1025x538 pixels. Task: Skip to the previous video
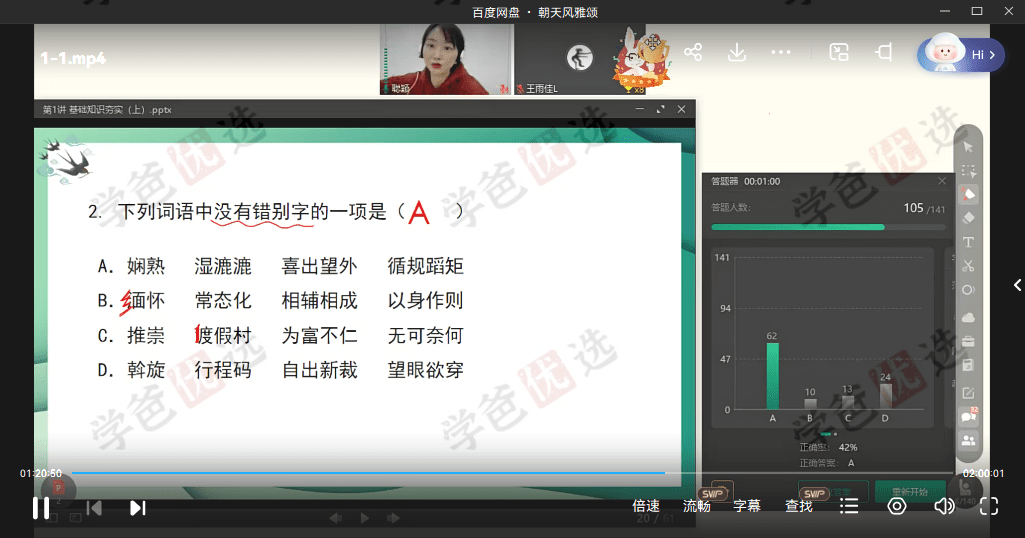[94, 508]
